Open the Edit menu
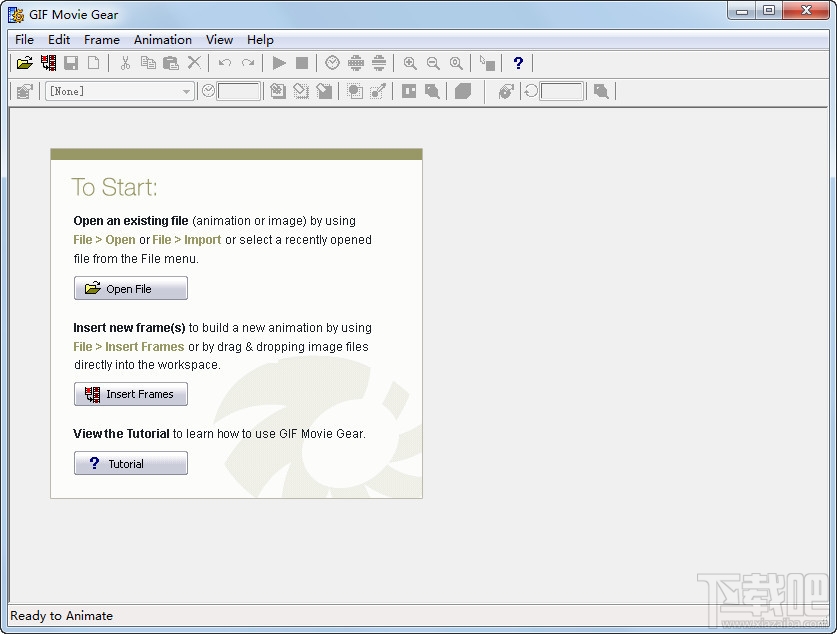This screenshot has height=634, width=837. point(59,39)
